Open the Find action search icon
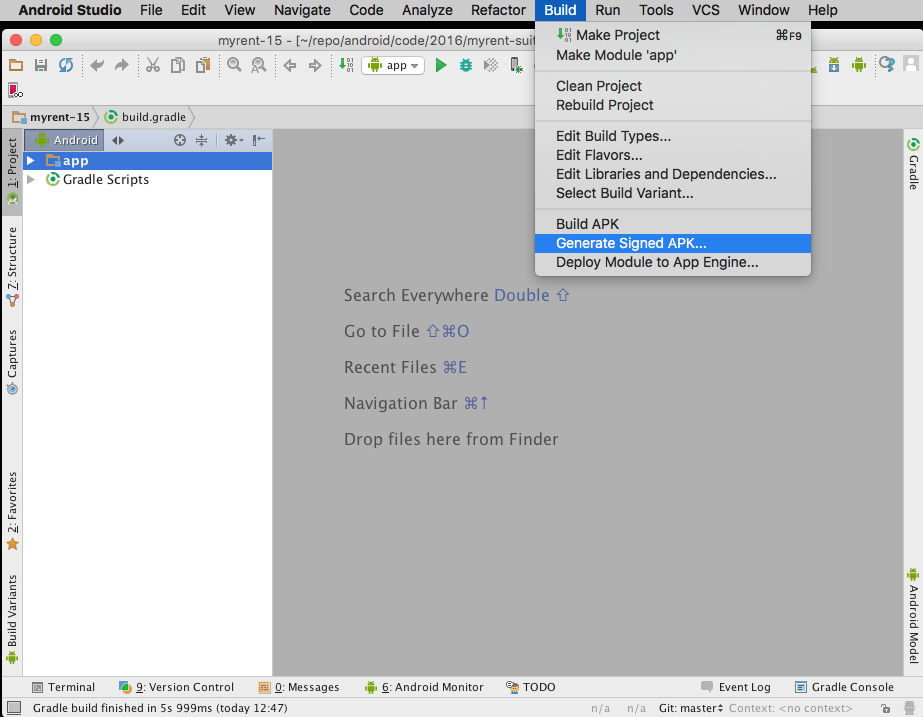 [885, 64]
